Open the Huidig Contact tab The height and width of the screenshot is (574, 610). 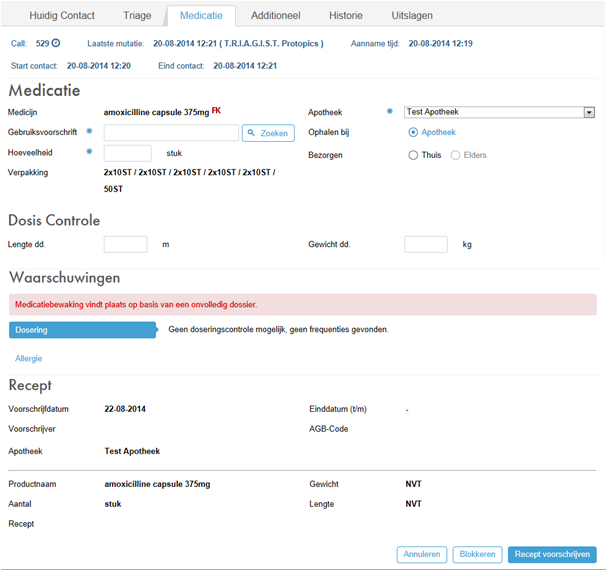click(62, 16)
